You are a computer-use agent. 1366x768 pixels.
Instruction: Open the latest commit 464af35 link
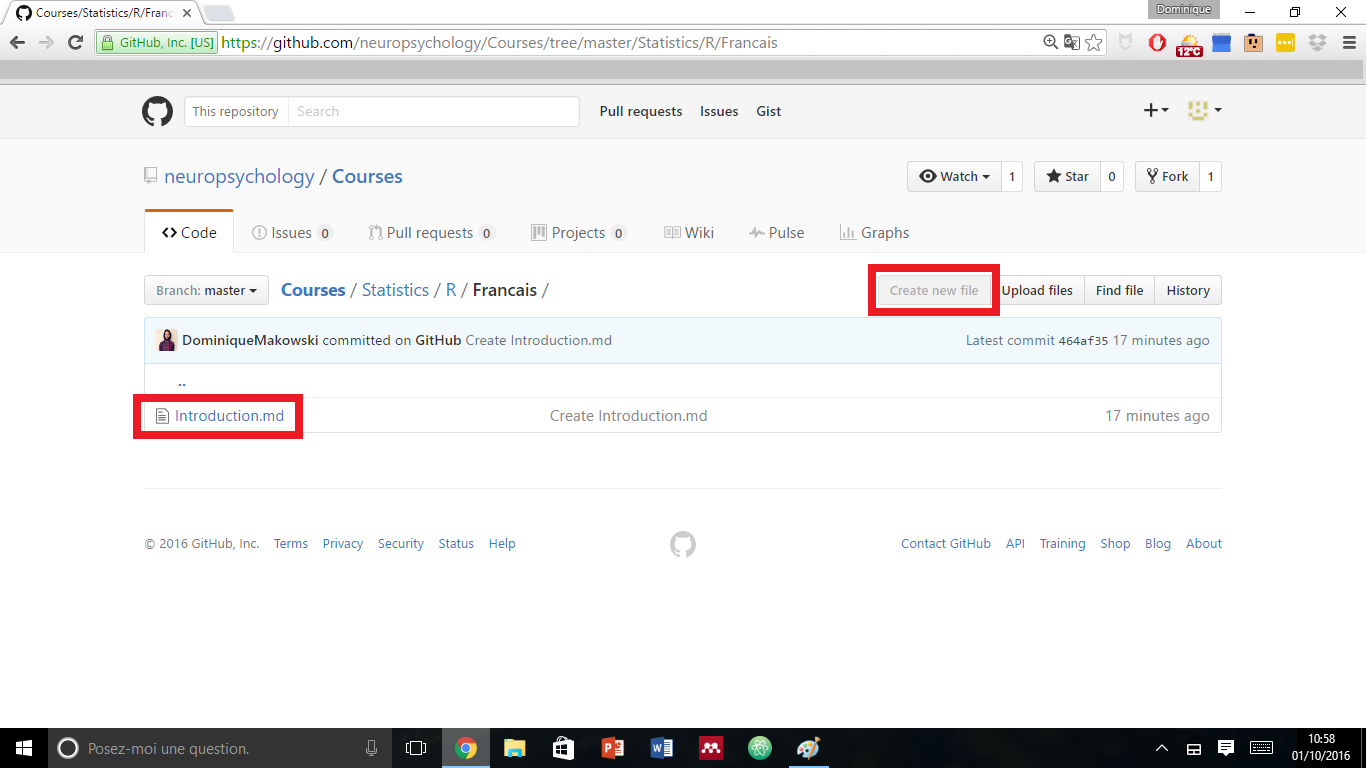(1083, 340)
